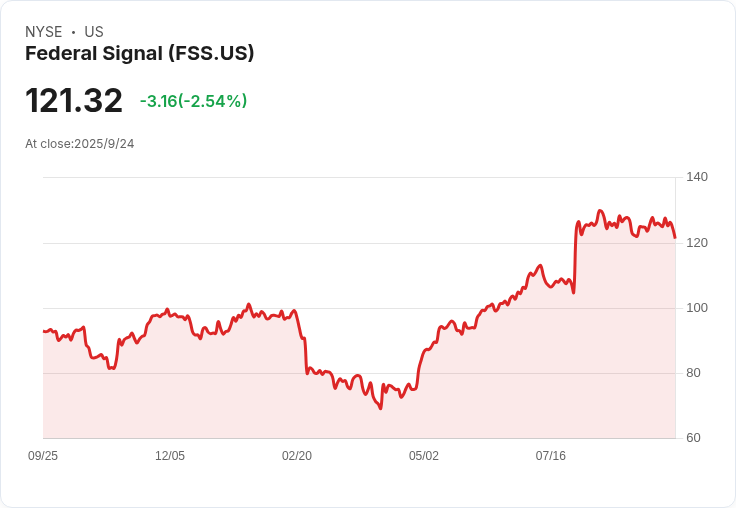Click the NYSE exchange label
736x508 pixels.
pyautogui.click(x=43, y=32)
